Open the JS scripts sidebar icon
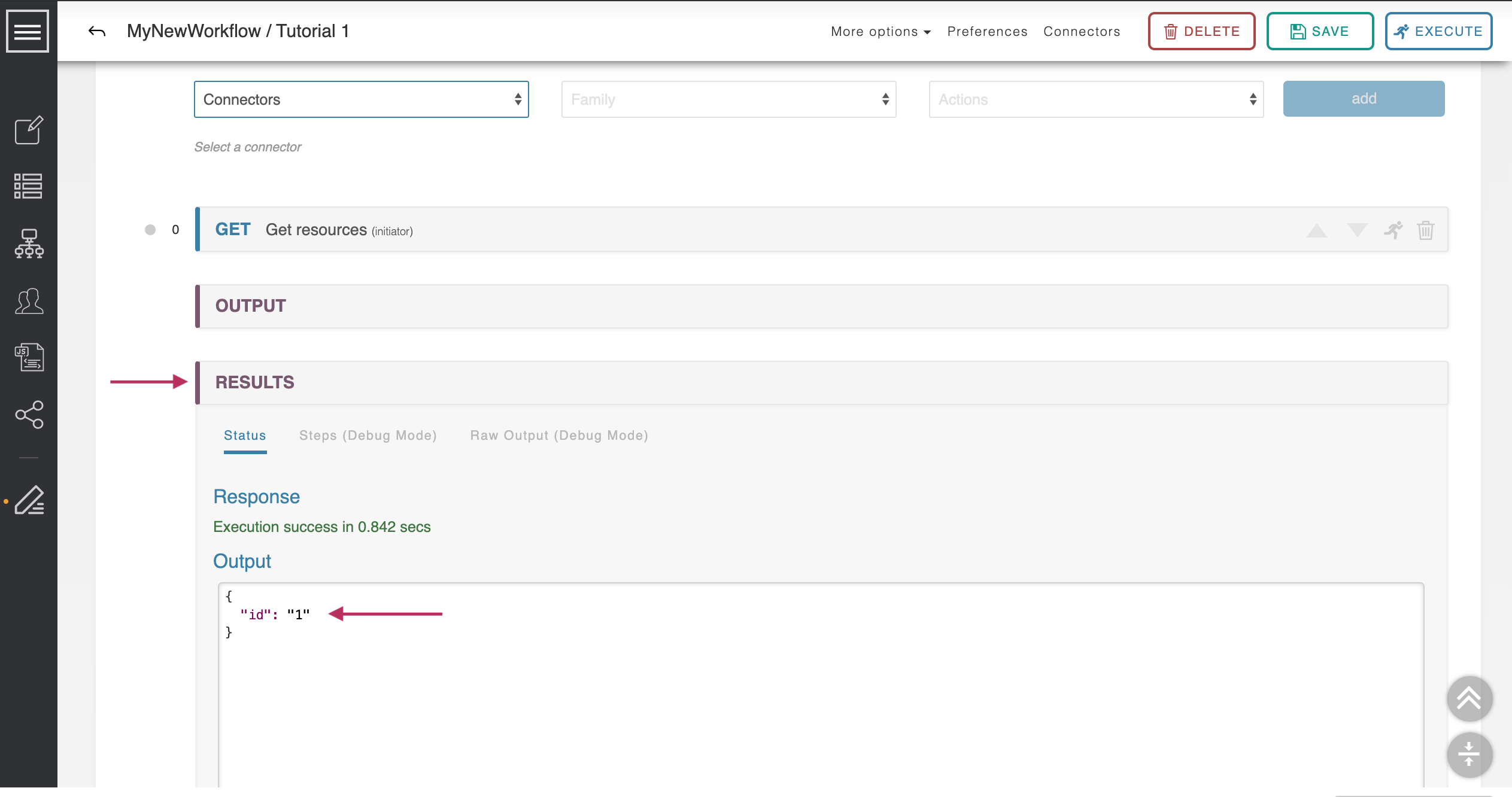 pyautogui.click(x=29, y=357)
